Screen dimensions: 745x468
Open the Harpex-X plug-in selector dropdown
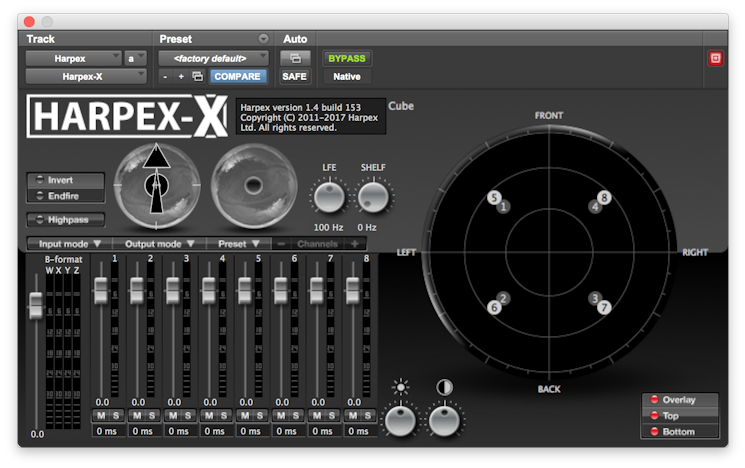click(x=86, y=76)
